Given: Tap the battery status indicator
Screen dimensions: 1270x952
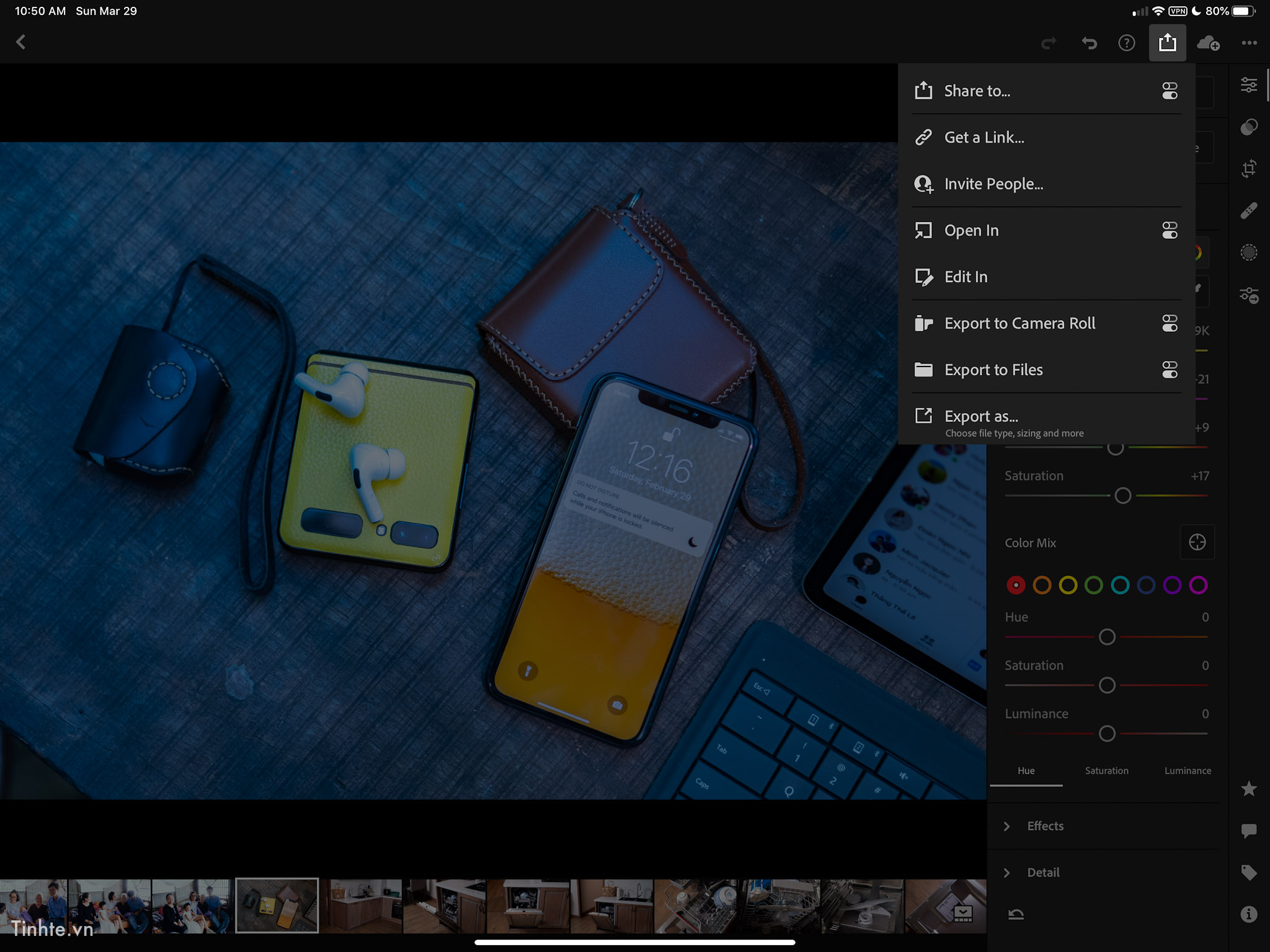Looking at the screenshot, I should pos(1243,11).
